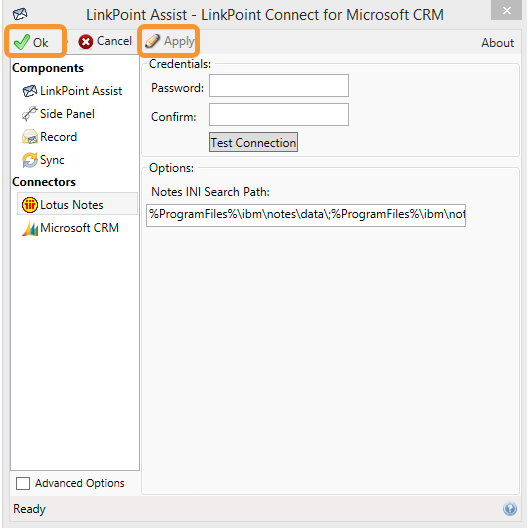Click the pencil Apply icon
This screenshot has height=530, width=528.
tap(152, 41)
